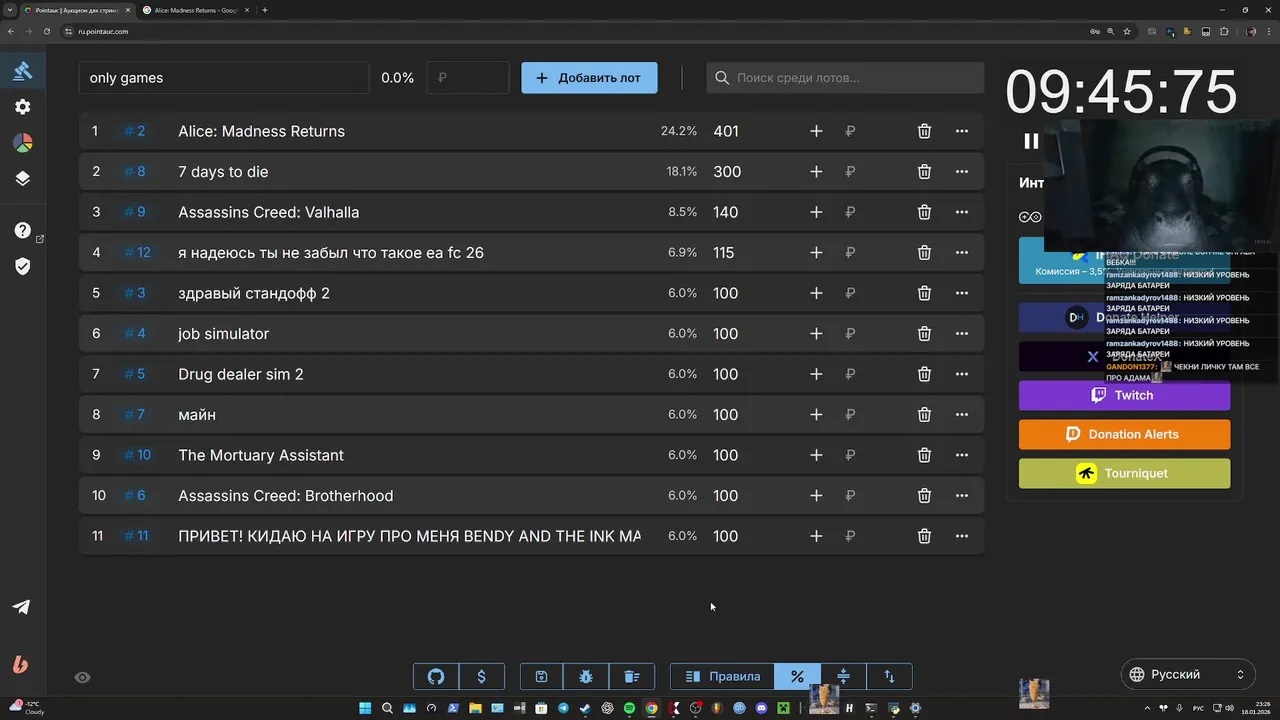
Task: Open more options for job simulator
Action: point(962,334)
